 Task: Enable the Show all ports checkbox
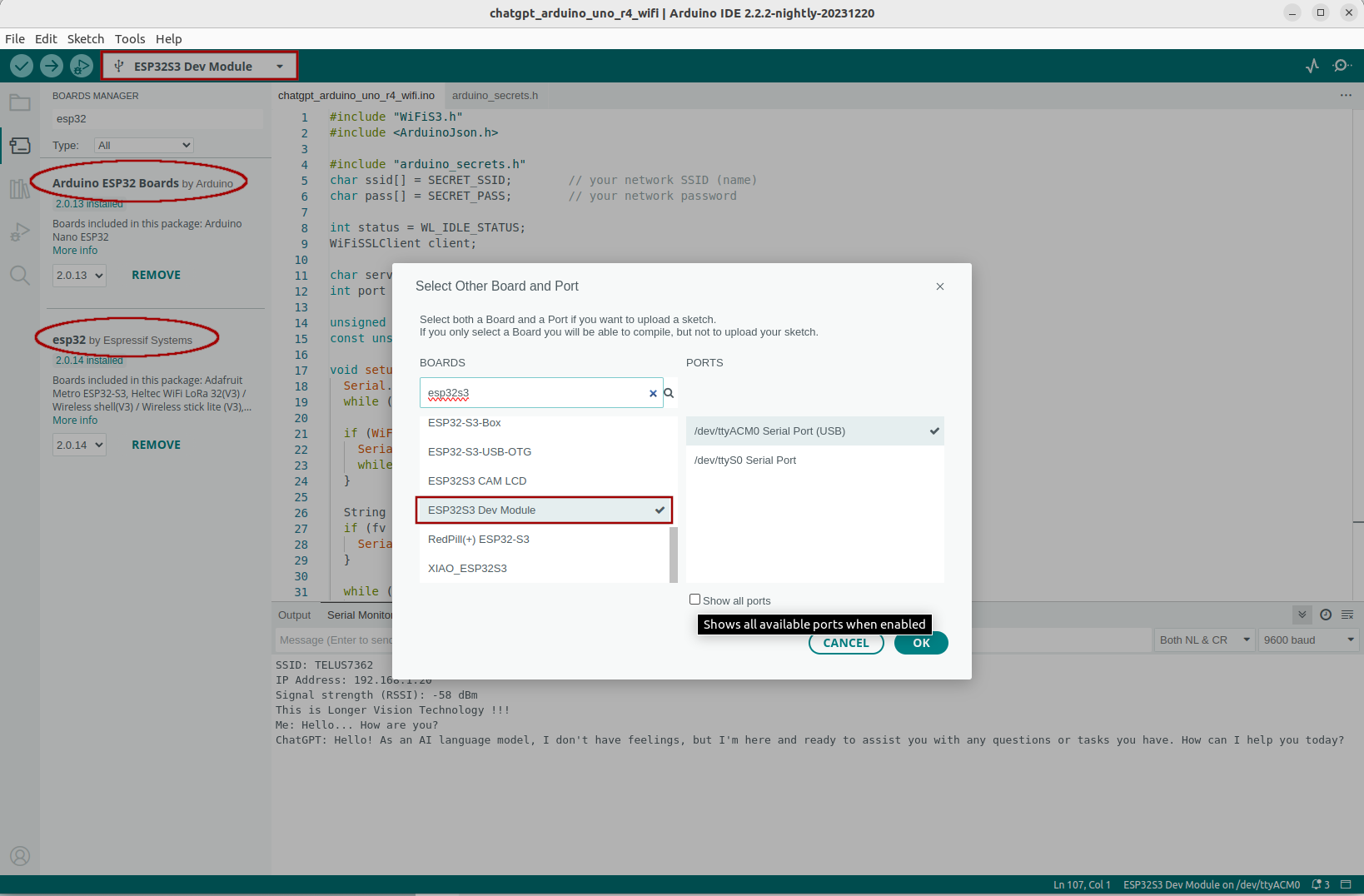tap(694, 600)
